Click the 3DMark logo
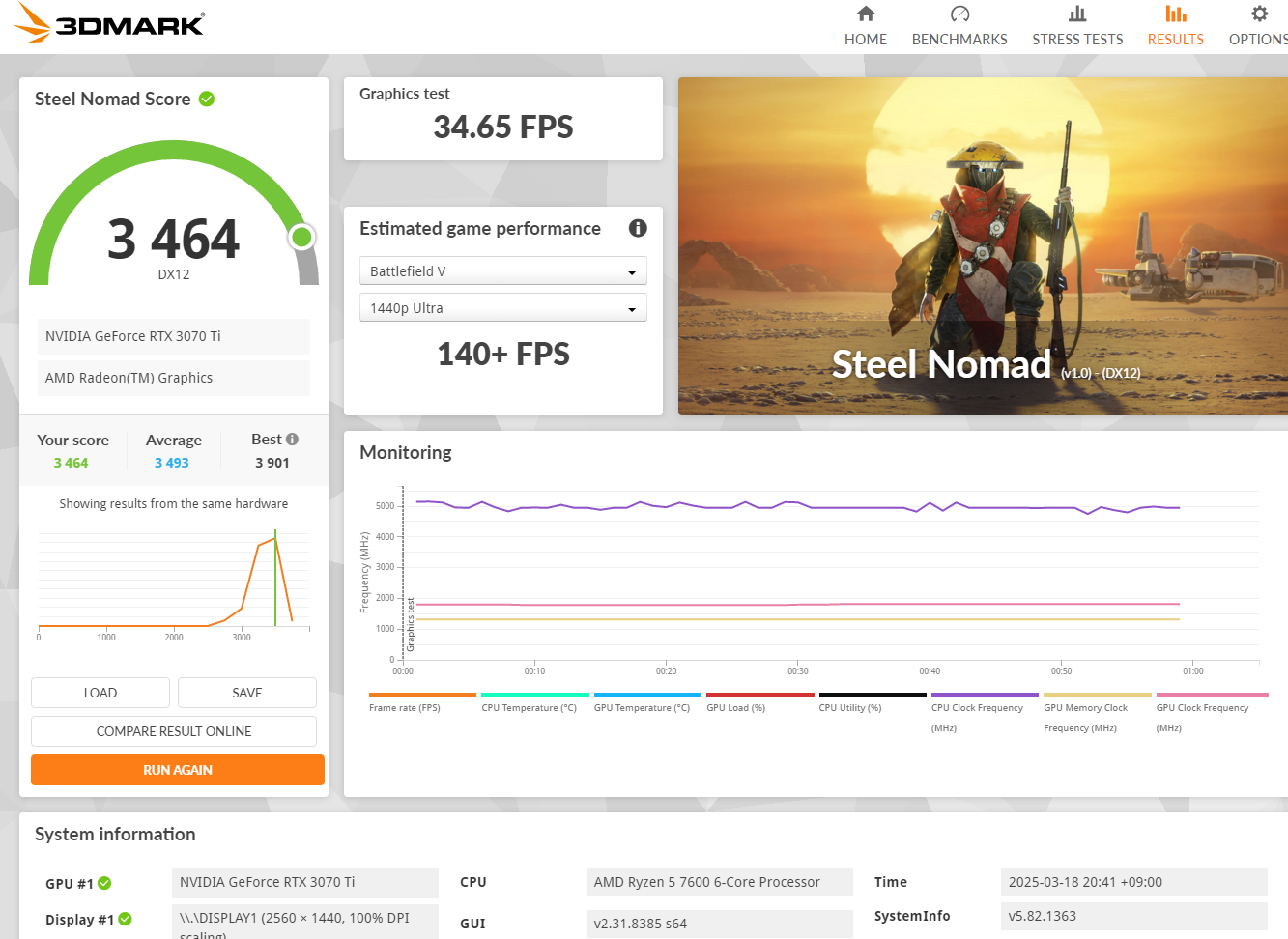1288x939 pixels. [109, 23]
